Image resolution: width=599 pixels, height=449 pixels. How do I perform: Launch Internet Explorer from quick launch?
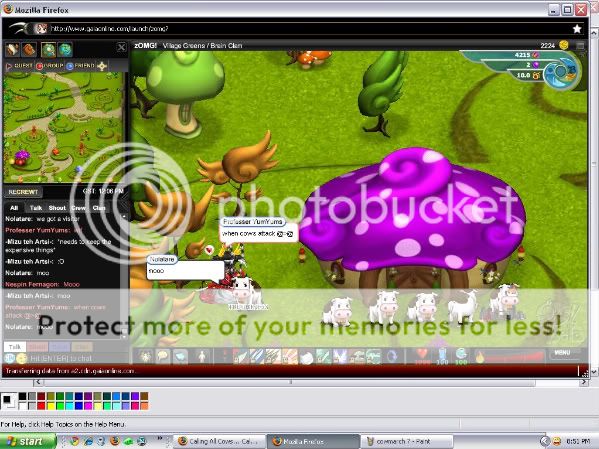coord(88,441)
